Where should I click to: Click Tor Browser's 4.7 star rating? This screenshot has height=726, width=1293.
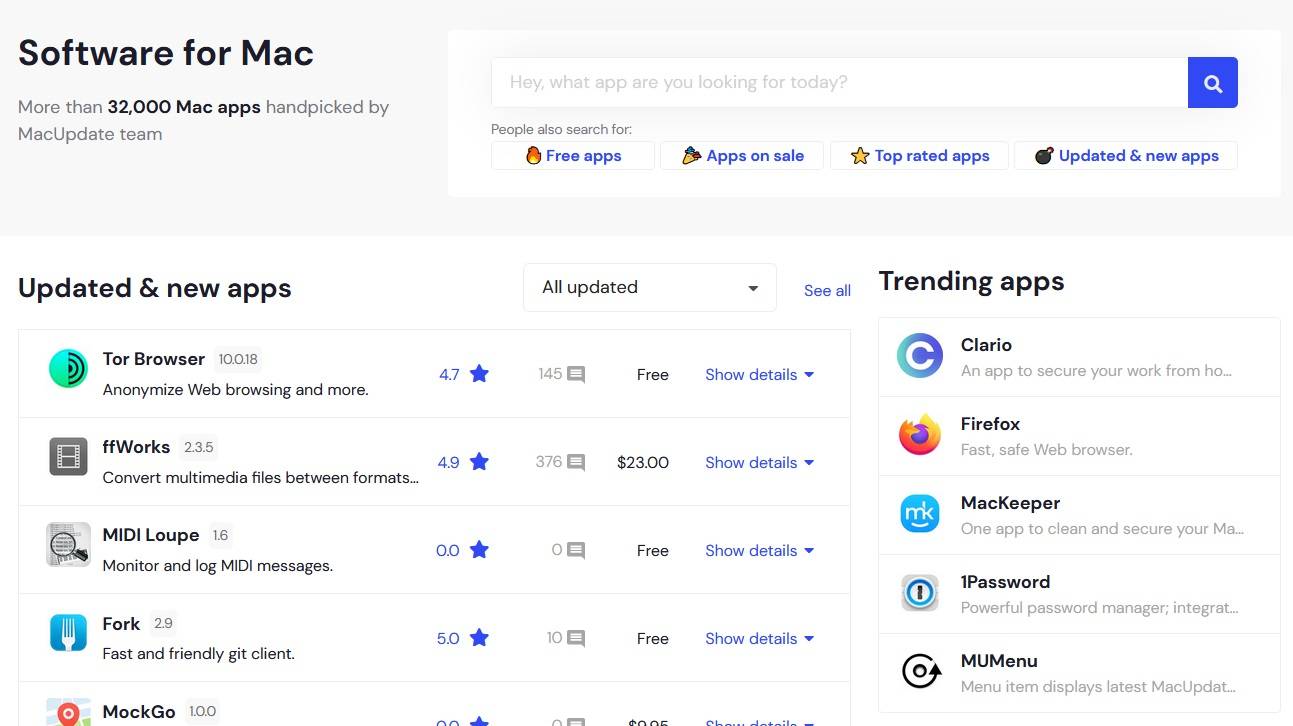462,374
